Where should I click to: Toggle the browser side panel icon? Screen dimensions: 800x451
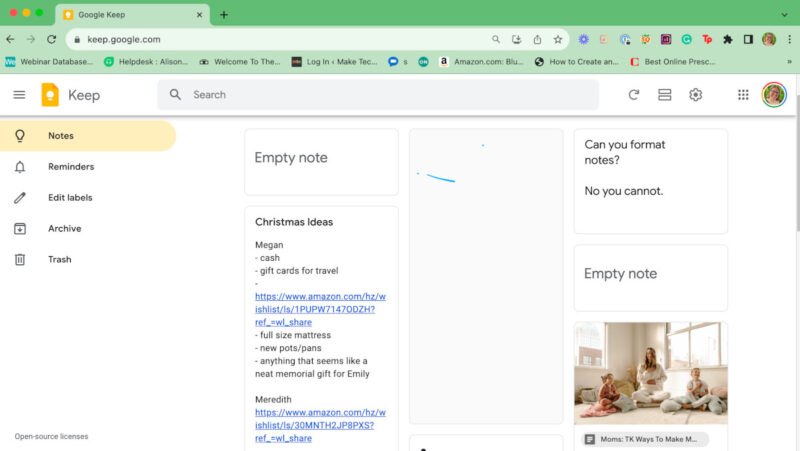[x=748, y=39]
